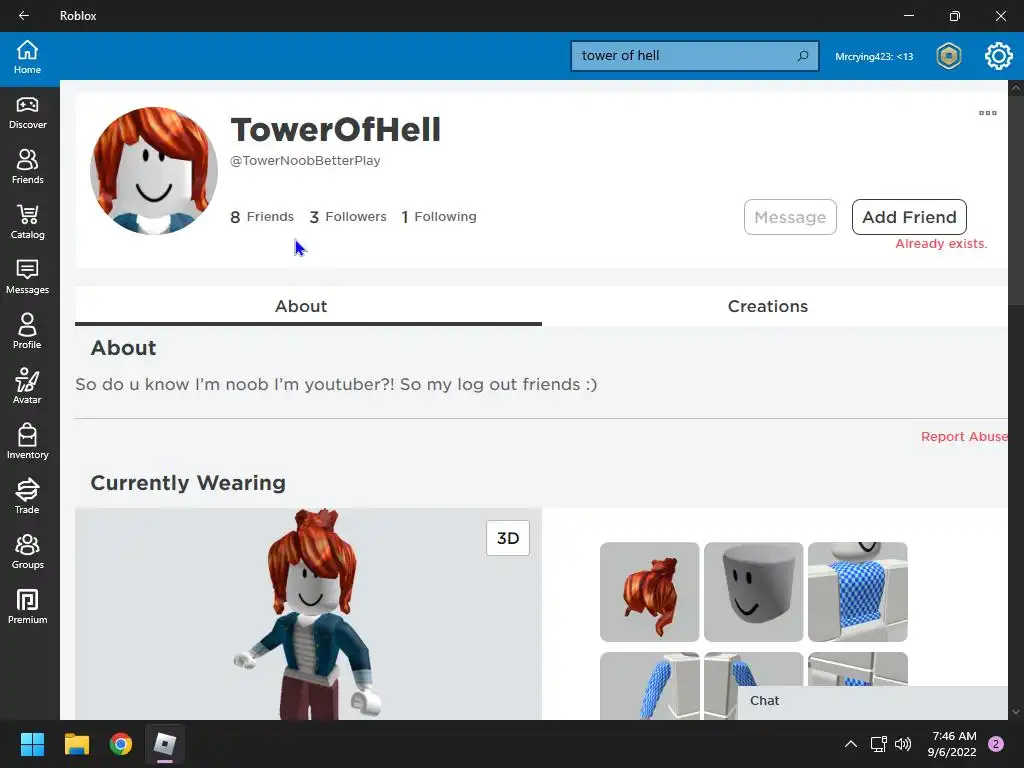
Task: Go to Home in the sidebar
Action: point(27,57)
